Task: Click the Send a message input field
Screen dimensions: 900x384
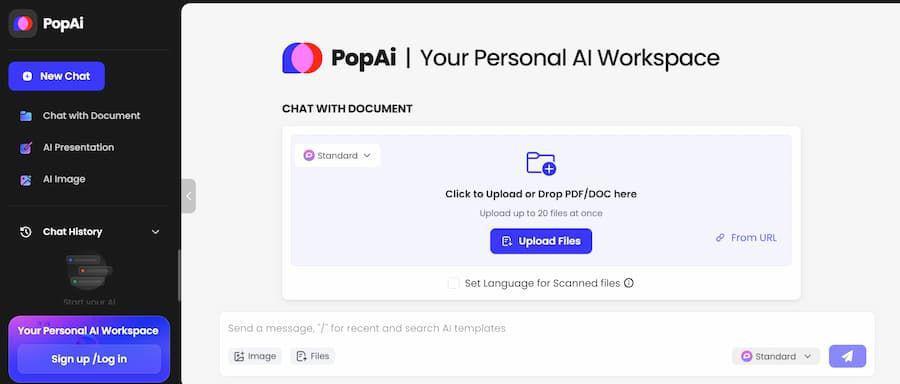Action: (x=546, y=328)
